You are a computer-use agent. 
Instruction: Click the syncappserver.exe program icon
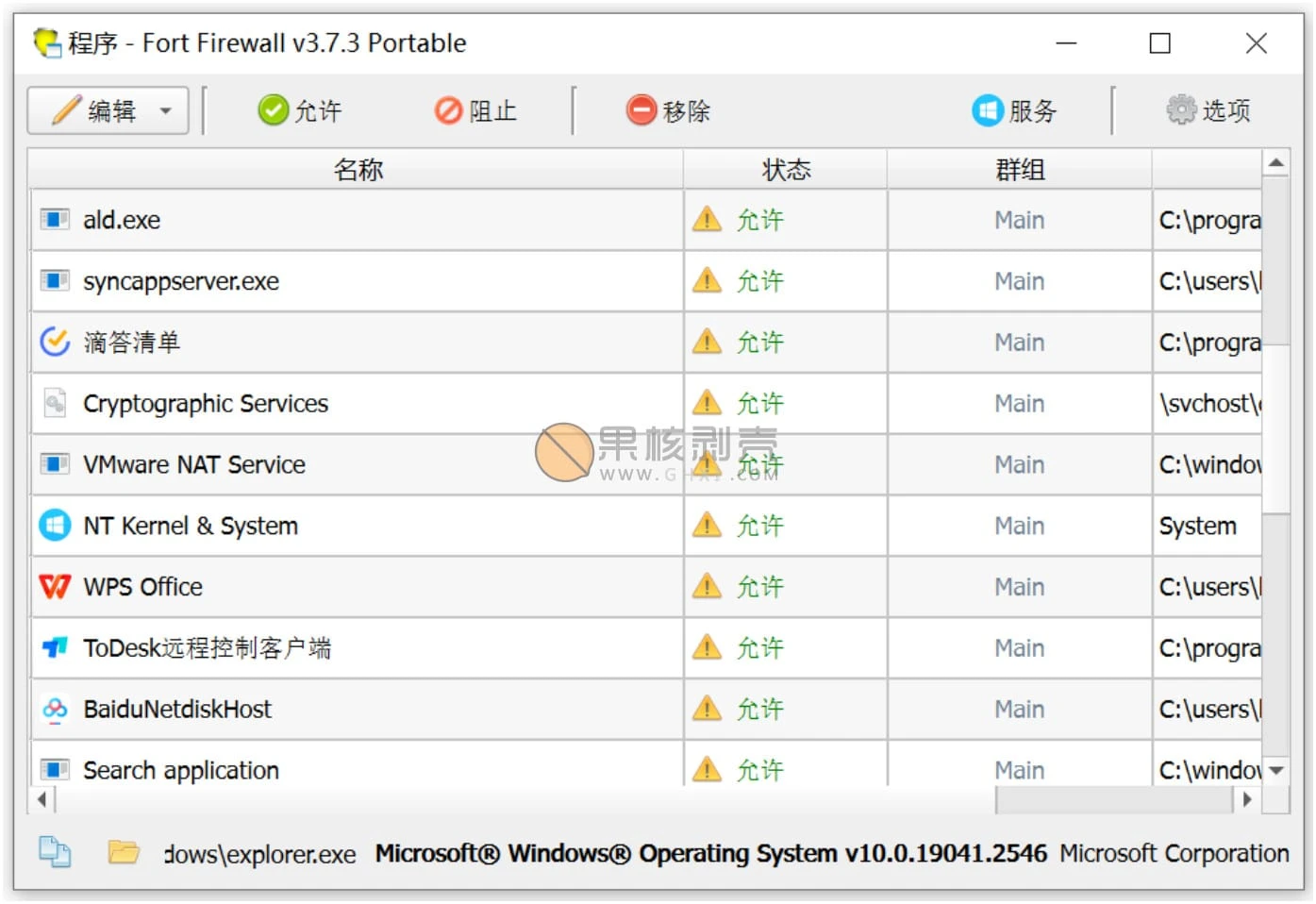55,281
